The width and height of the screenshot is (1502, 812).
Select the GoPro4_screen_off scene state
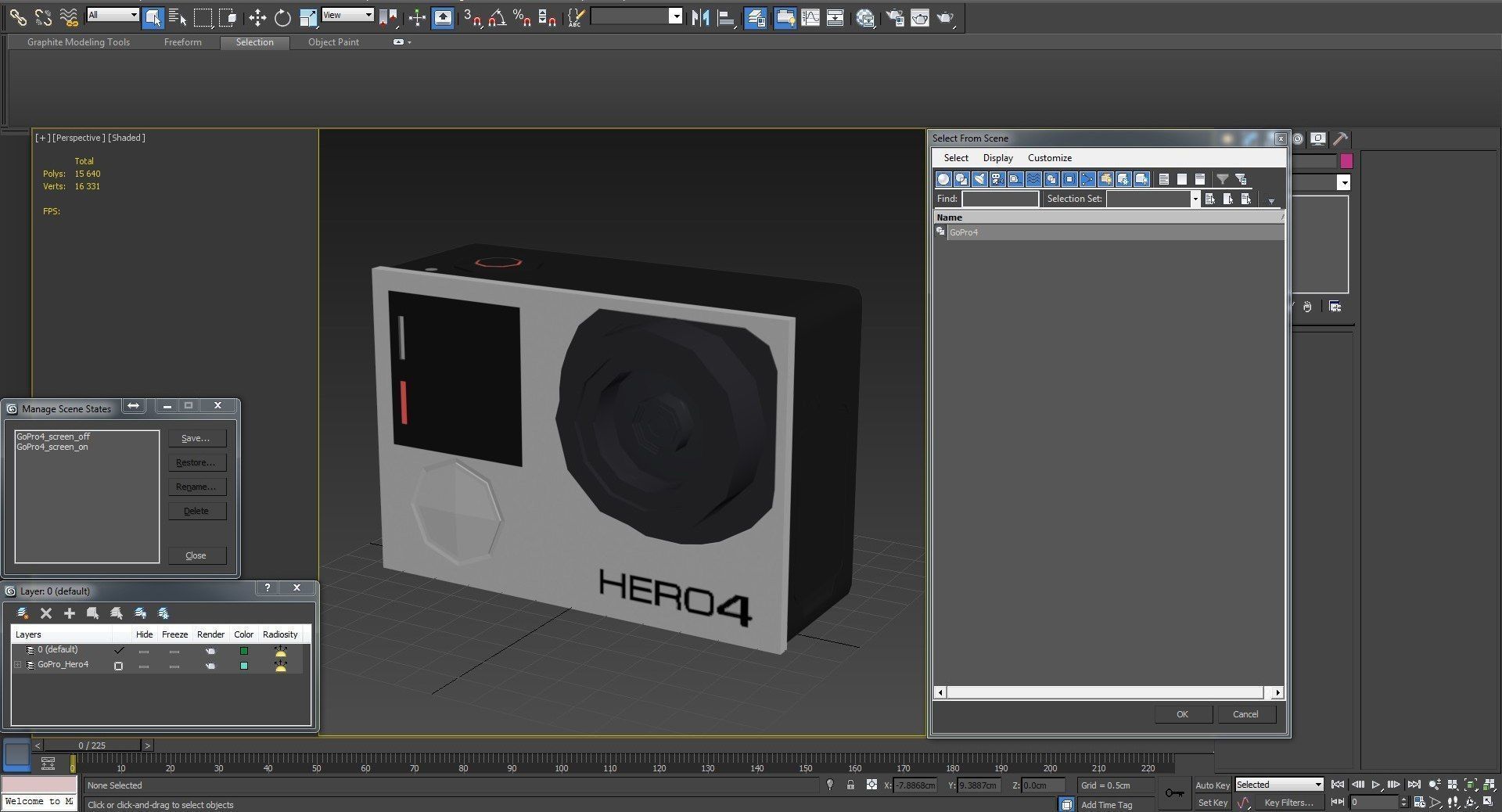[53, 437]
